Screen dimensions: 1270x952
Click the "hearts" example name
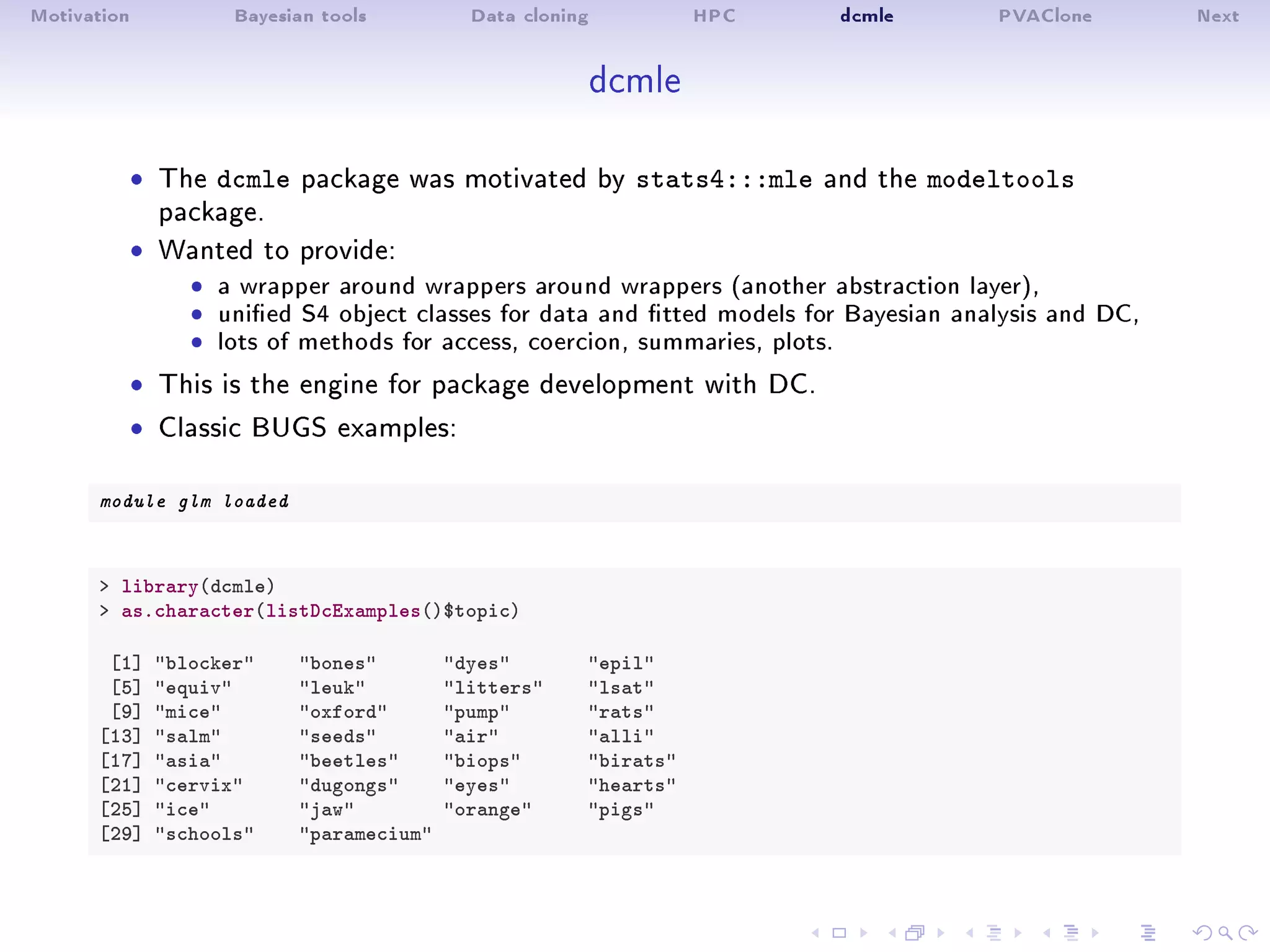(633, 785)
